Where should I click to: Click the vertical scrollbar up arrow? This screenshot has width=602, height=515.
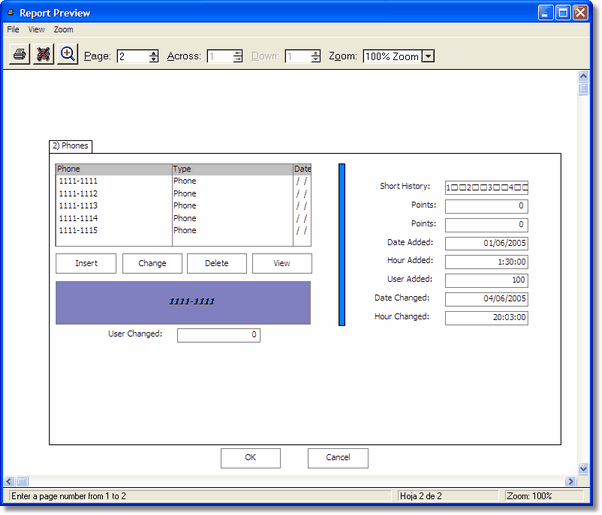click(x=583, y=76)
